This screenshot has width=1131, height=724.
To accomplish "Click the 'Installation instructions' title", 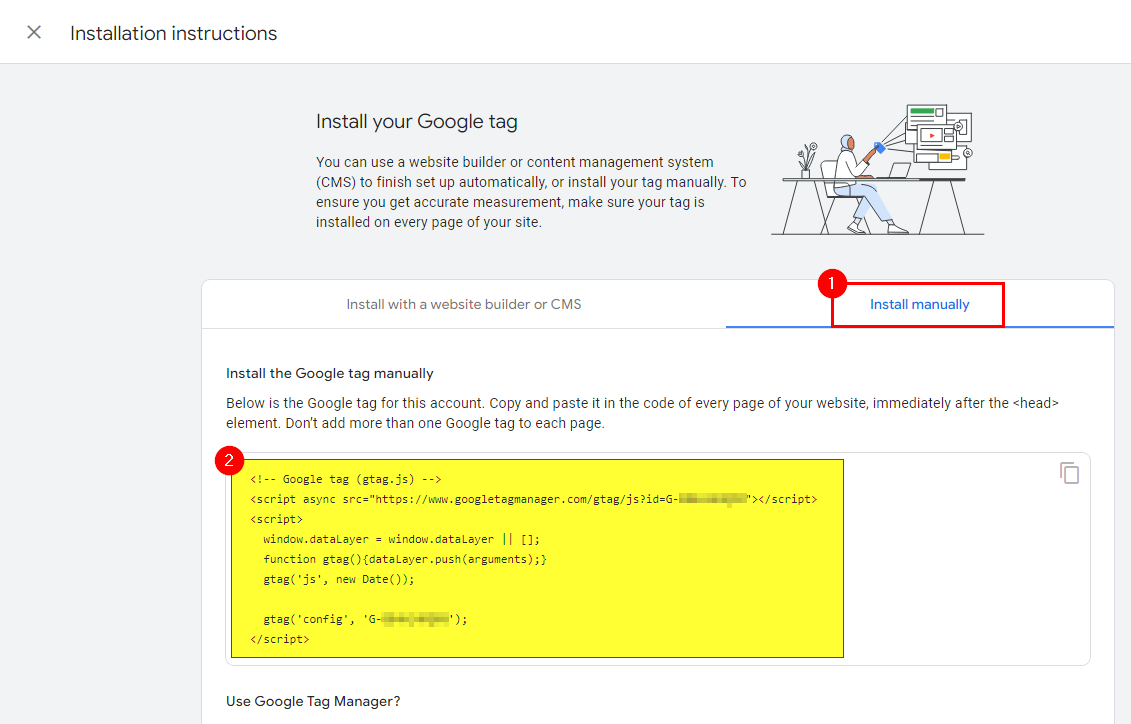I will [173, 33].
